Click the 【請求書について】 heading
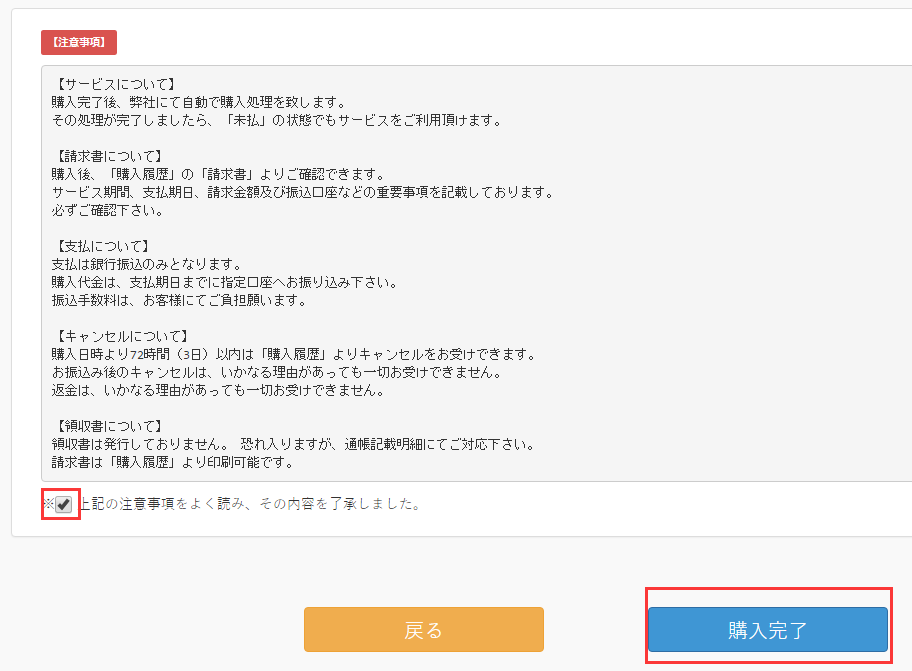The image size is (912, 671). (x=107, y=156)
